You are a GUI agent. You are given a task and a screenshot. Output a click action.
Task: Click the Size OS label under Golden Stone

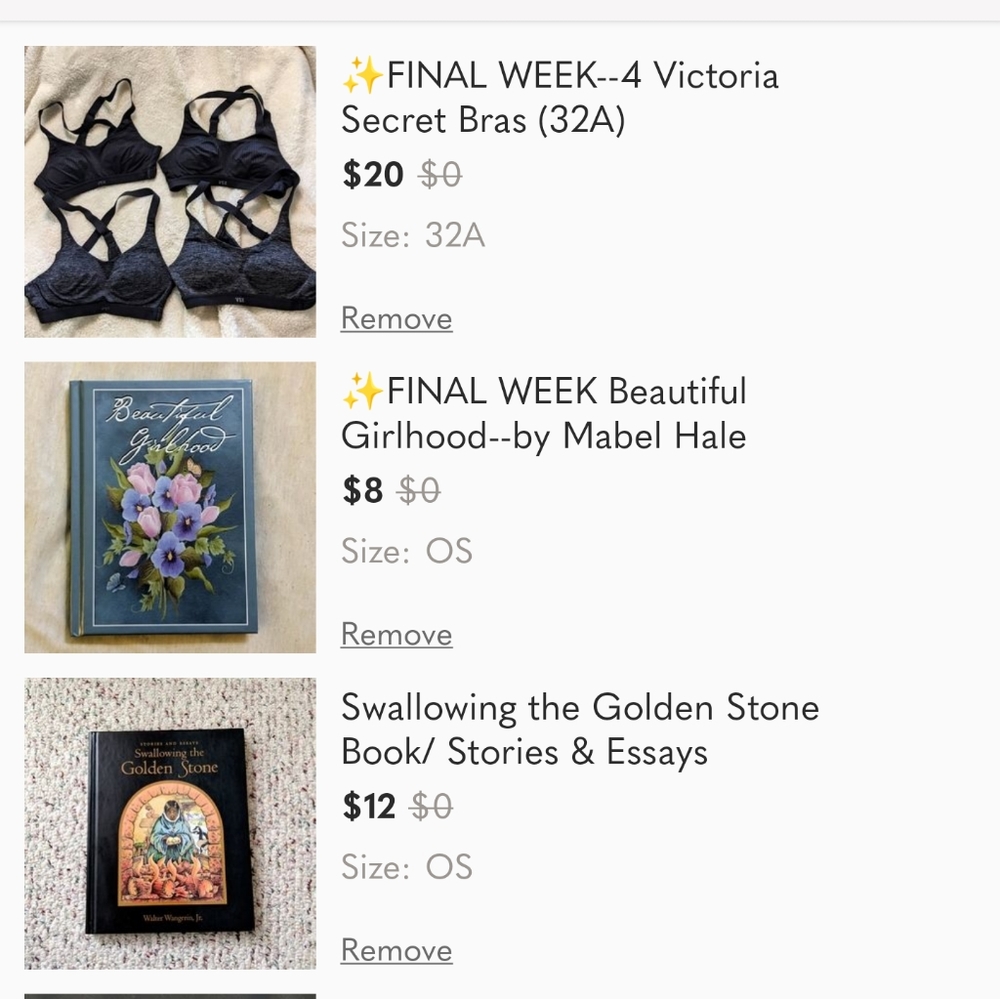coord(407,868)
